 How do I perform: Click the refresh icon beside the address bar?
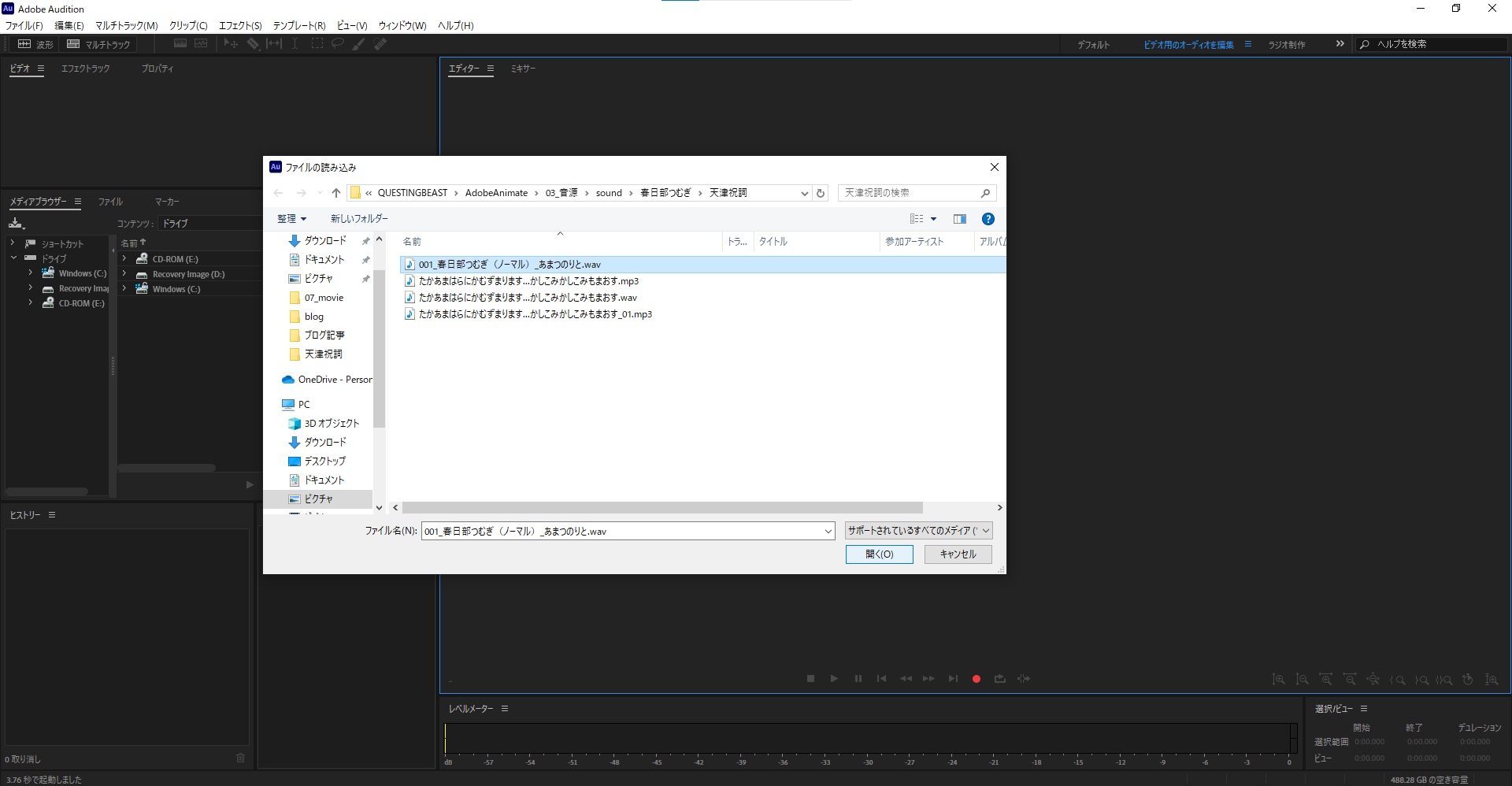tap(821, 193)
